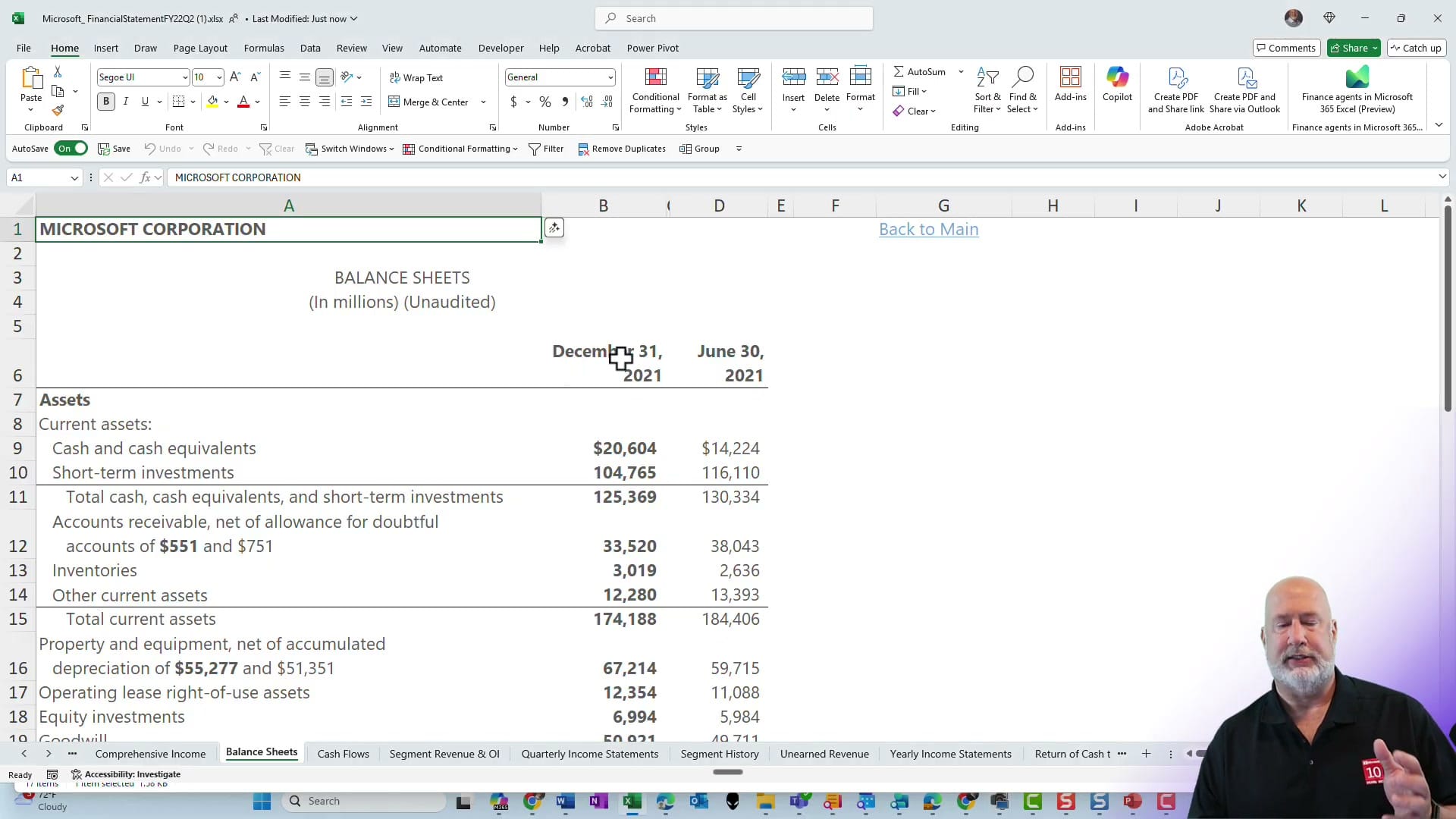Select the Format Painter
Viewport: 1456px width, 819px height.
point(58,109)
